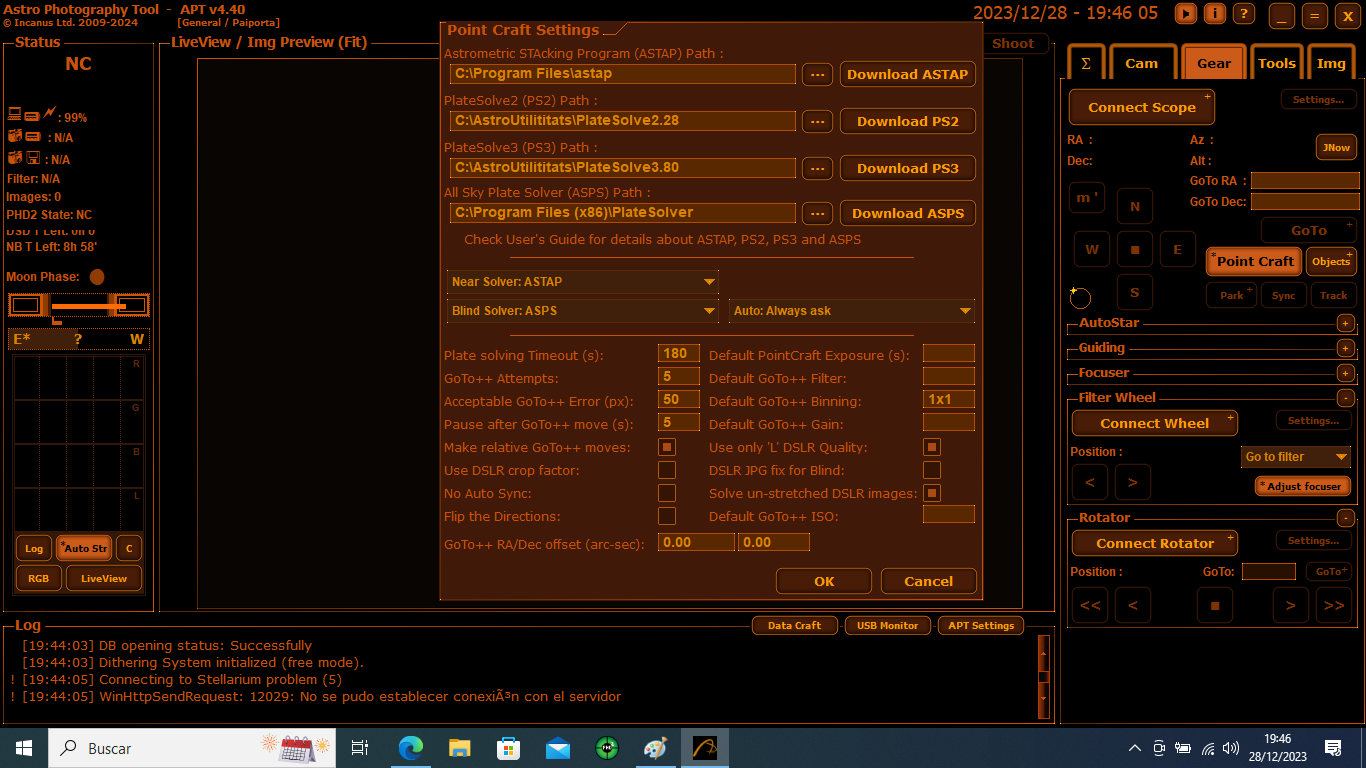Open the info 'i' icon
Image resolution: width=1366 pixels, height=768 pixels.
tap(1215, 13)
